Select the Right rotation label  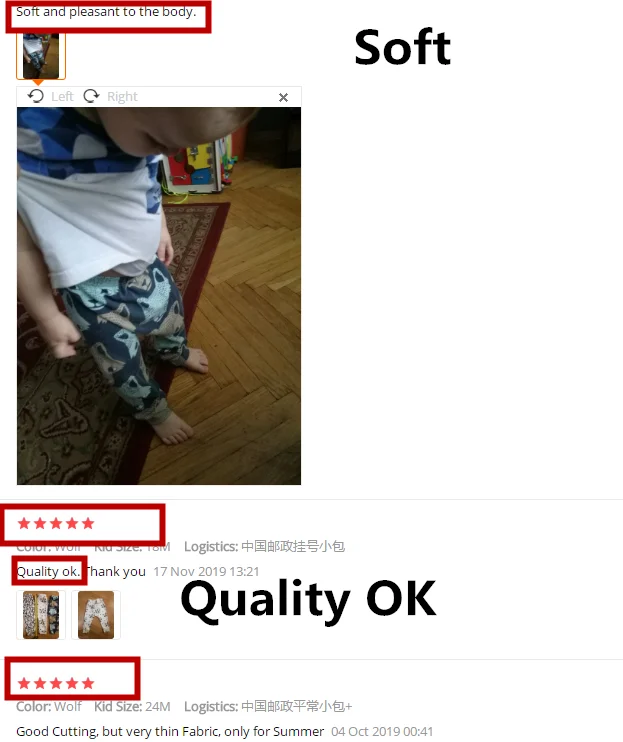click(122, 97)
